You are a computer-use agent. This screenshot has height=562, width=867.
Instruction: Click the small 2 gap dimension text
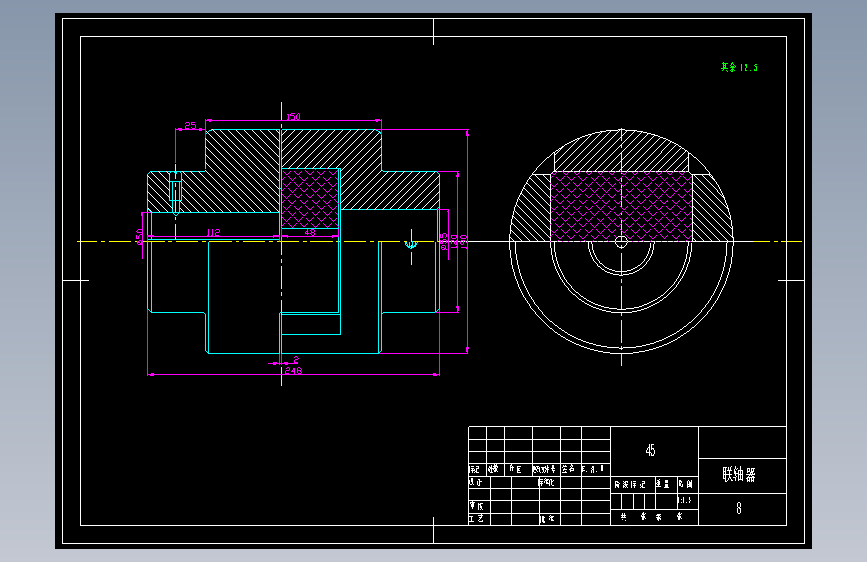coord(296,360)
